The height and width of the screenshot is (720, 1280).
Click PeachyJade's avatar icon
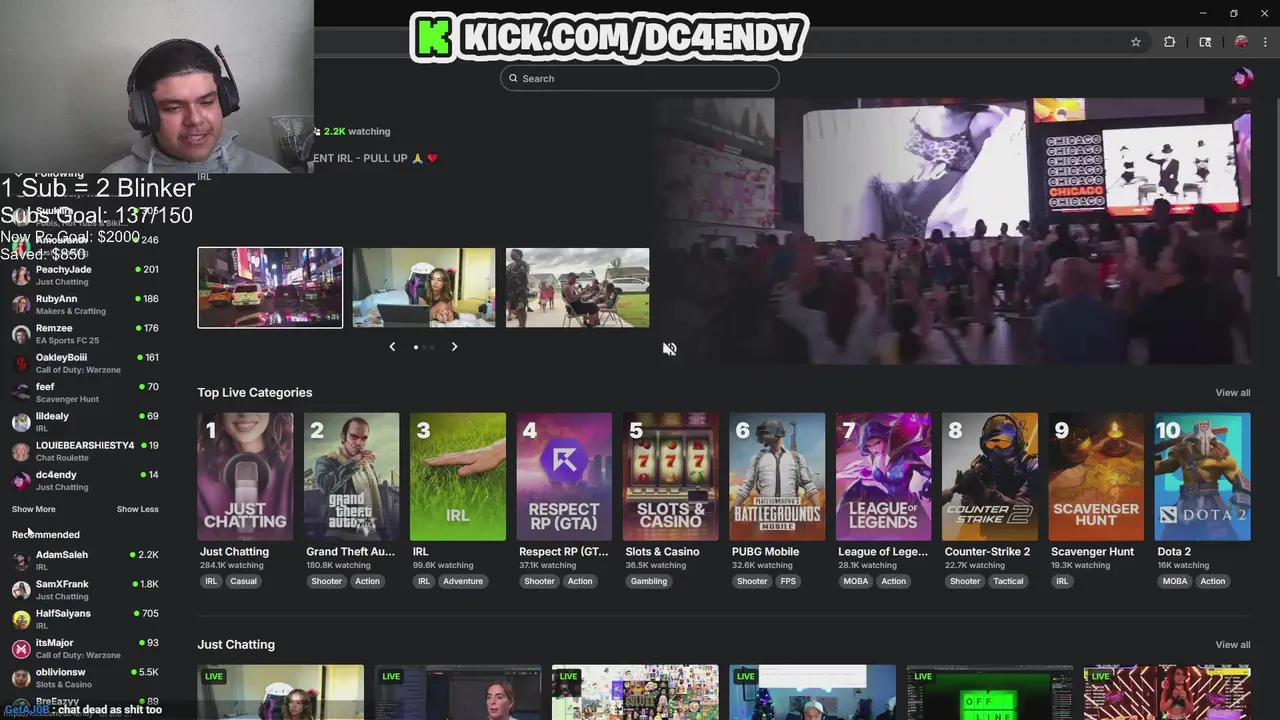tap(21, 275)
